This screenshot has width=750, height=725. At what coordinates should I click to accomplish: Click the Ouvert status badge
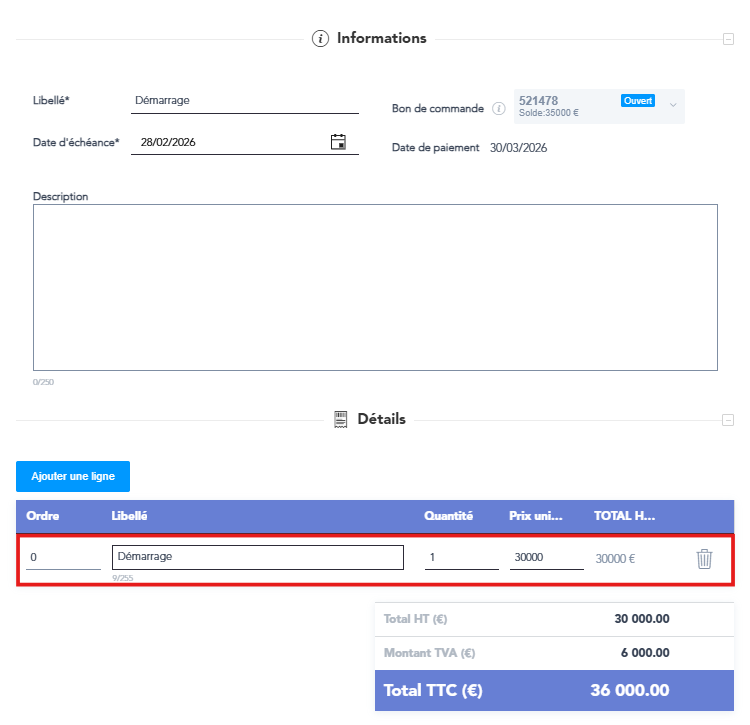coord(637,101)
